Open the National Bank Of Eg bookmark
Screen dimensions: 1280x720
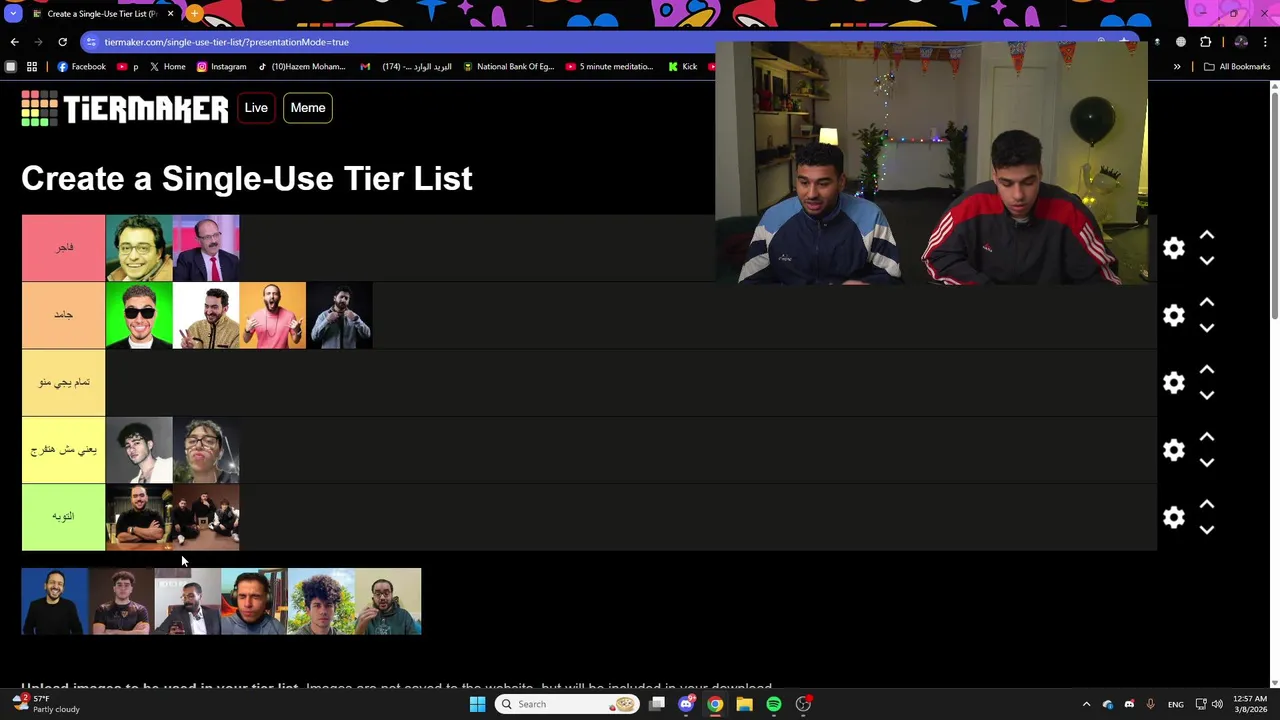pos(508,67)
